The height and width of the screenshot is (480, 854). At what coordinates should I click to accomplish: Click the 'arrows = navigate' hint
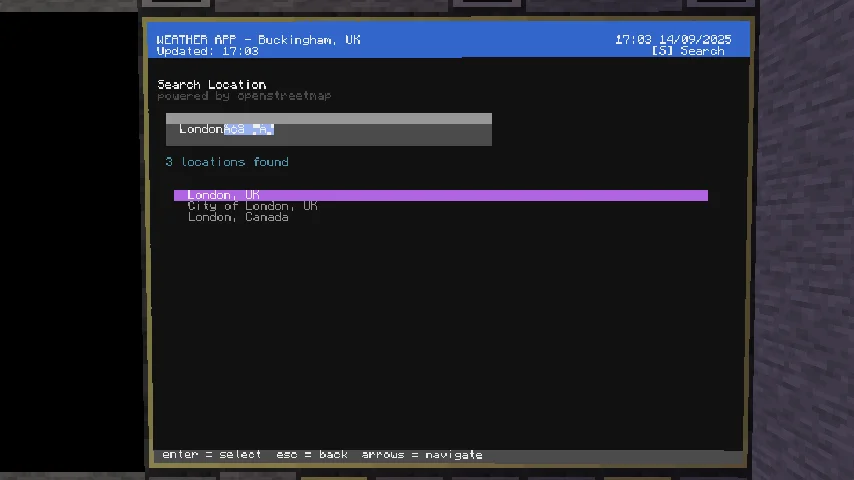422,455
